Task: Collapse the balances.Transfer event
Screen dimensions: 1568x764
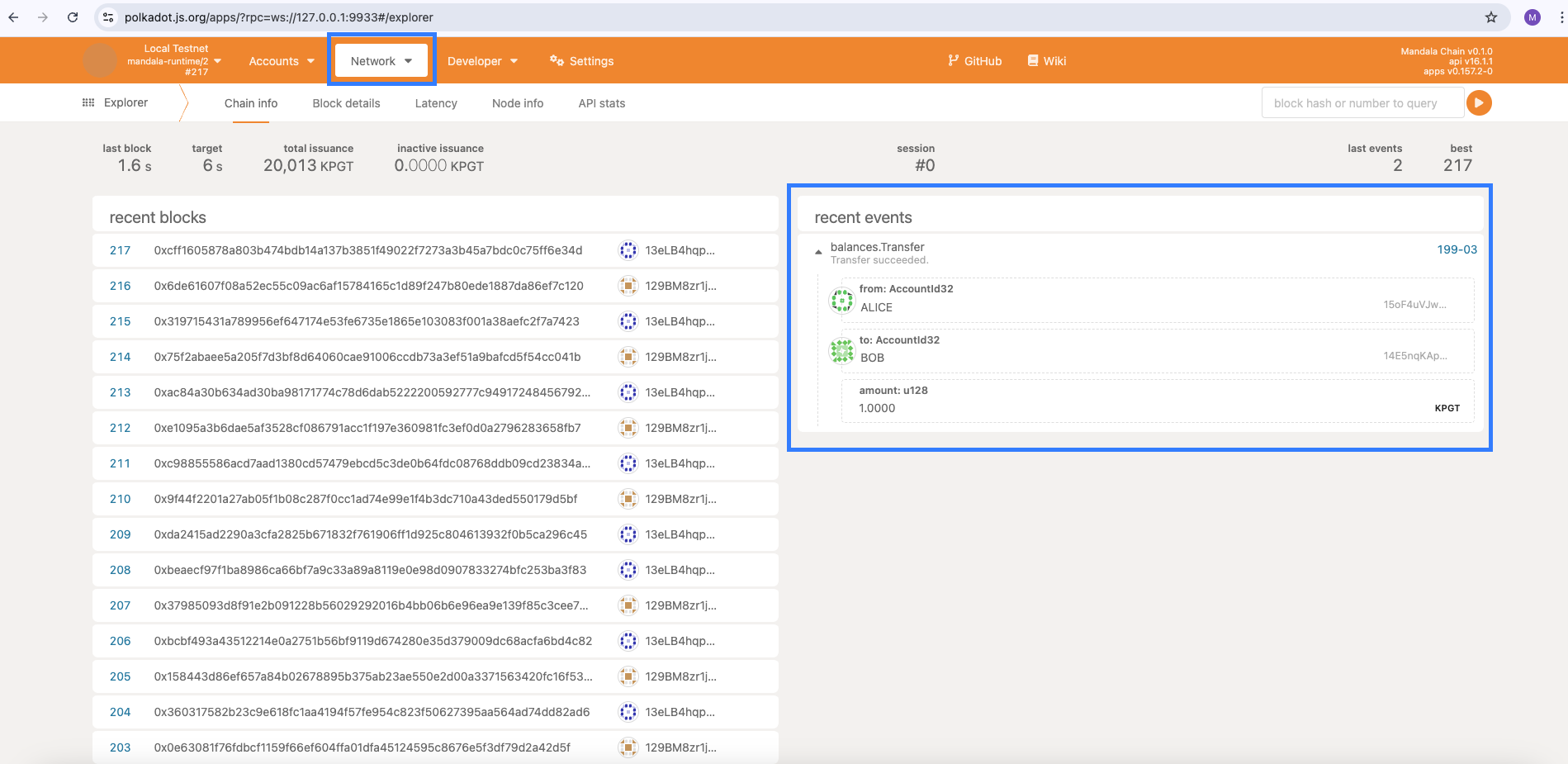Action: 818,252
